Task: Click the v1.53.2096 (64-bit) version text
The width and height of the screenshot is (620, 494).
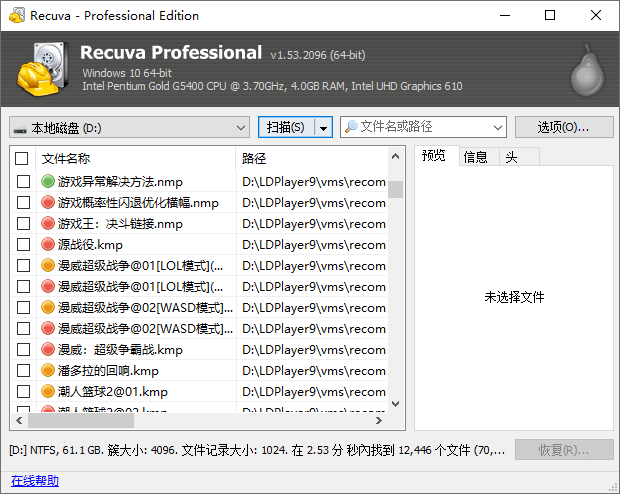Action: pyautogui.click(x=318, y=55)
